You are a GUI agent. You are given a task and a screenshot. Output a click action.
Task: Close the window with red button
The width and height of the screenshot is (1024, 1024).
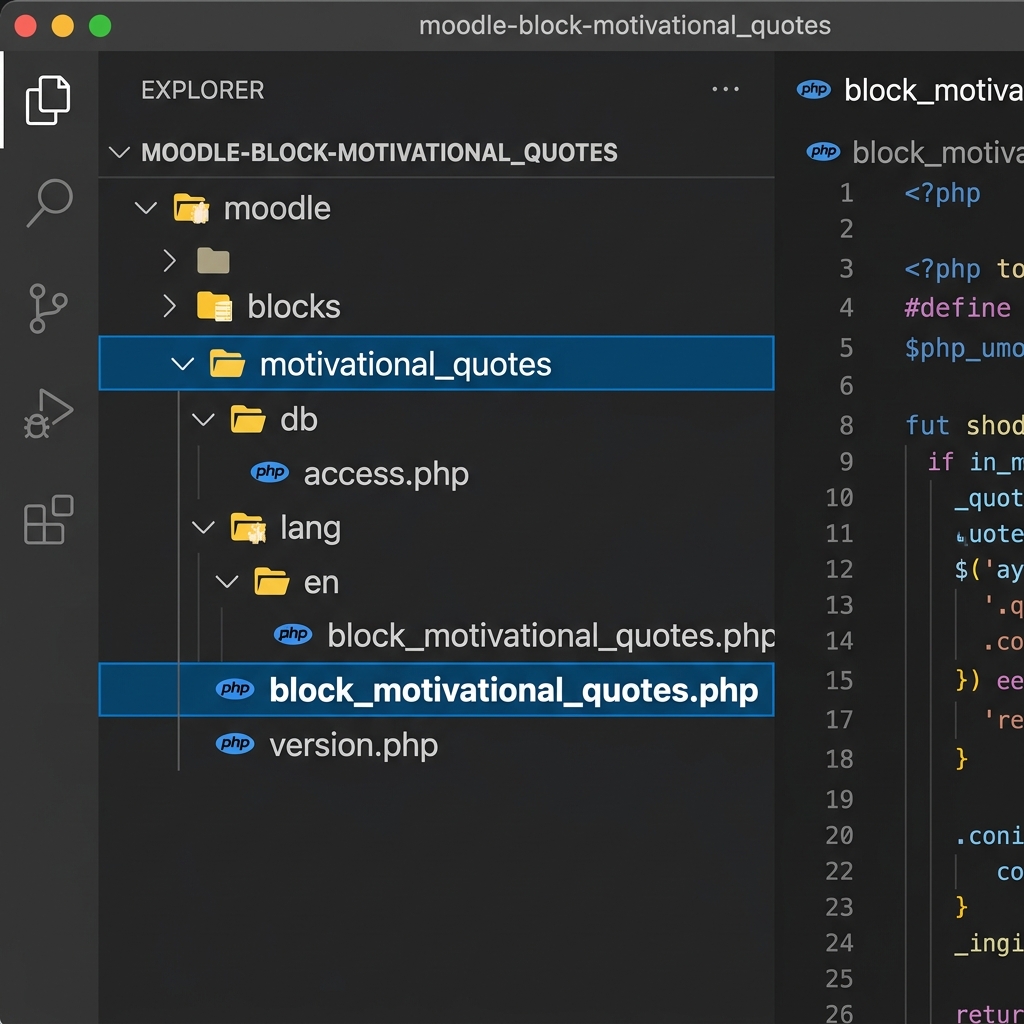(x=25, y=26)
